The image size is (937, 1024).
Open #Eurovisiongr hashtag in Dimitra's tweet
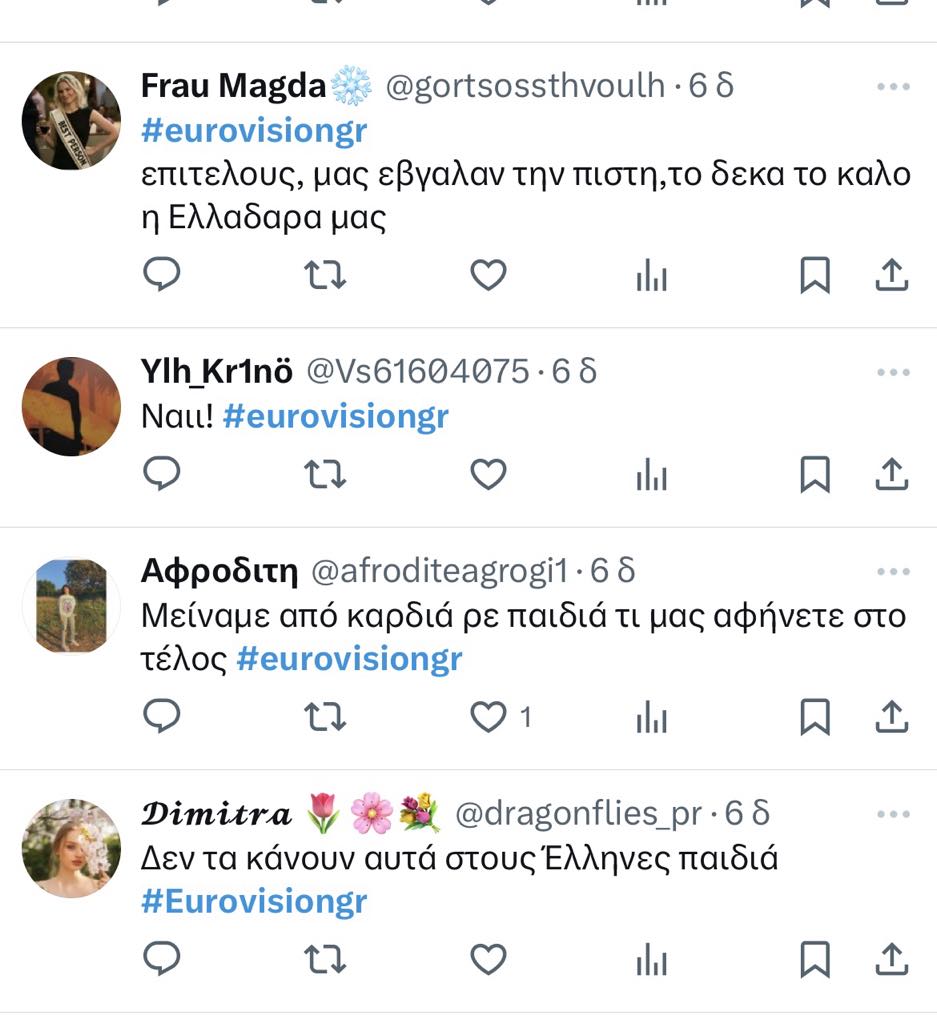[254, 901]
